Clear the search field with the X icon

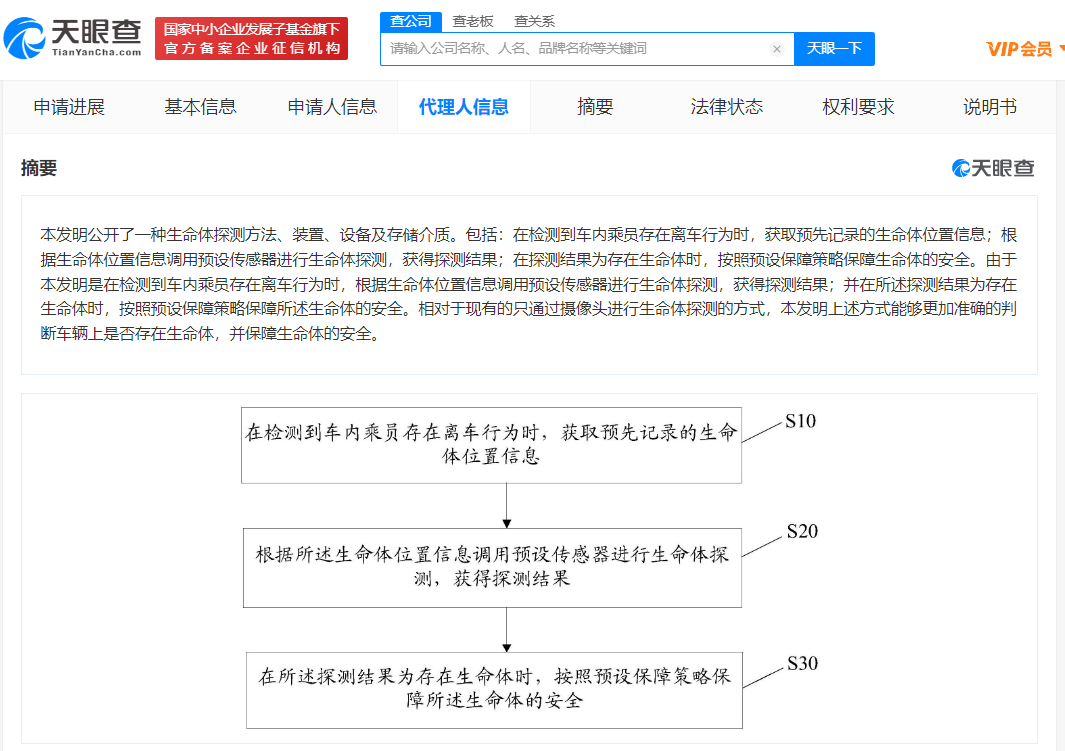coord(776,49)
